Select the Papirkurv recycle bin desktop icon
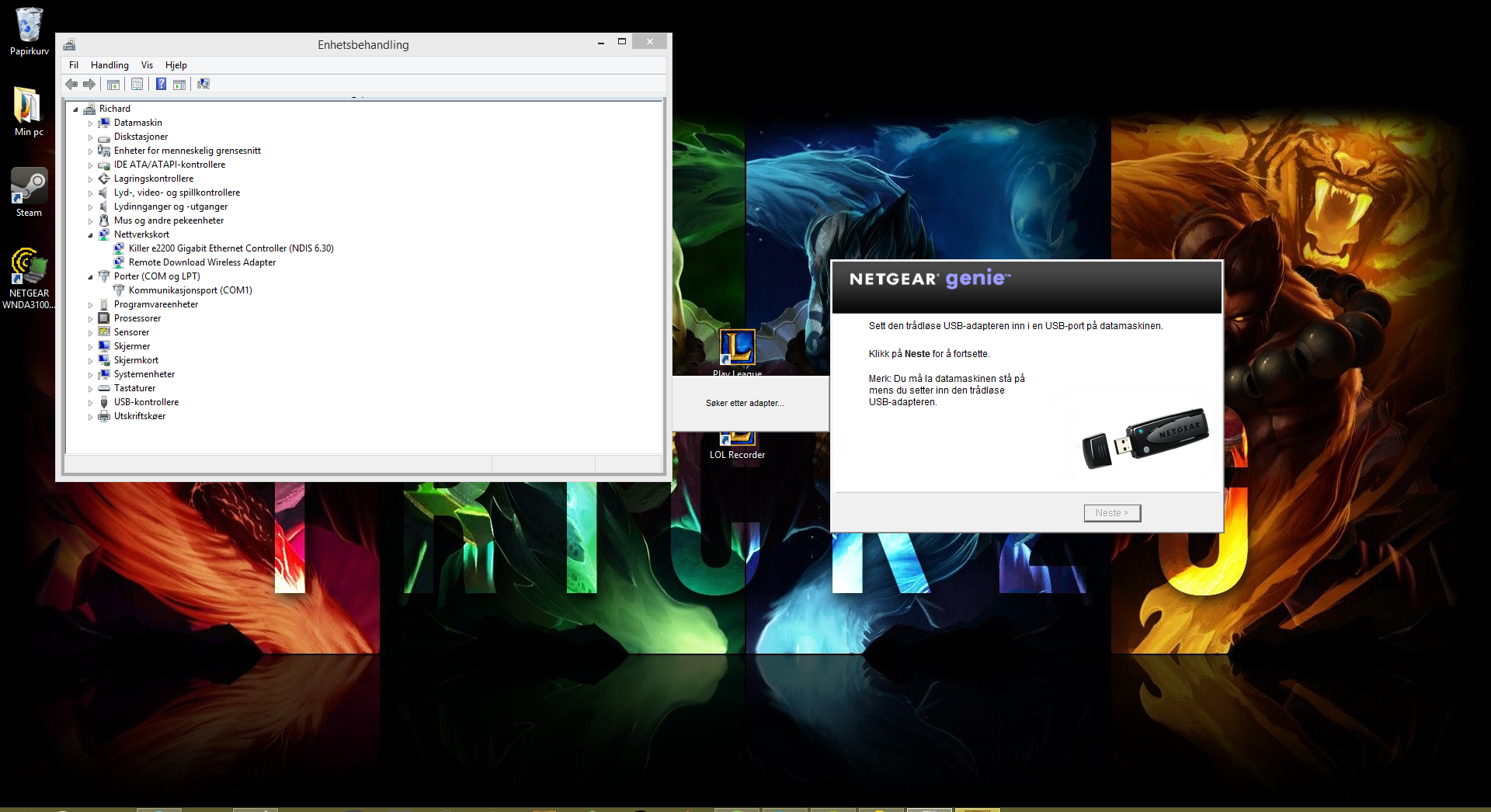This screenshot has width=1491, height=812. [29, 32]
